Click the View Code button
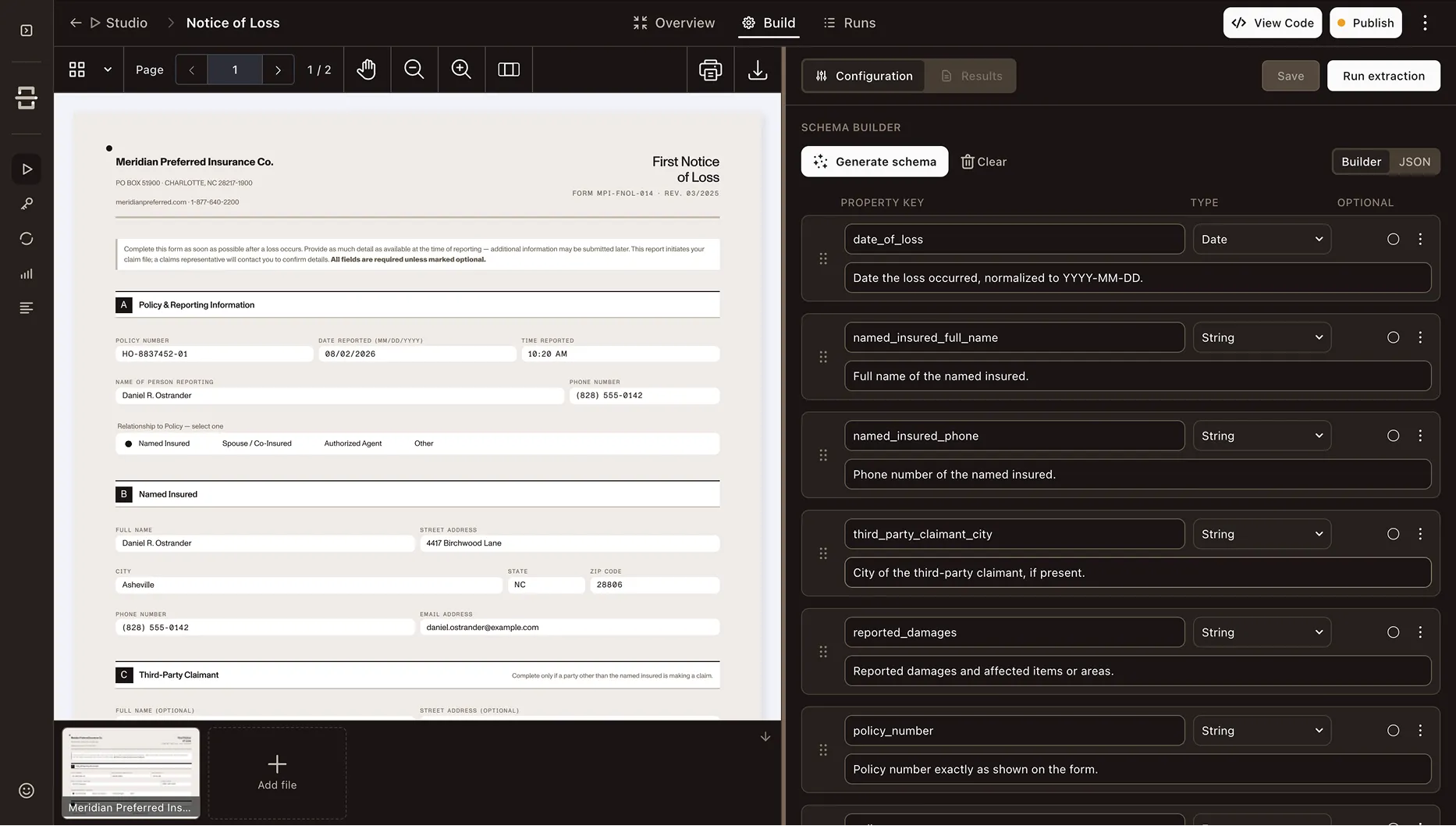Viewport: 1456px width, 826px height. pyautogui.click(x=1273, y=23)
